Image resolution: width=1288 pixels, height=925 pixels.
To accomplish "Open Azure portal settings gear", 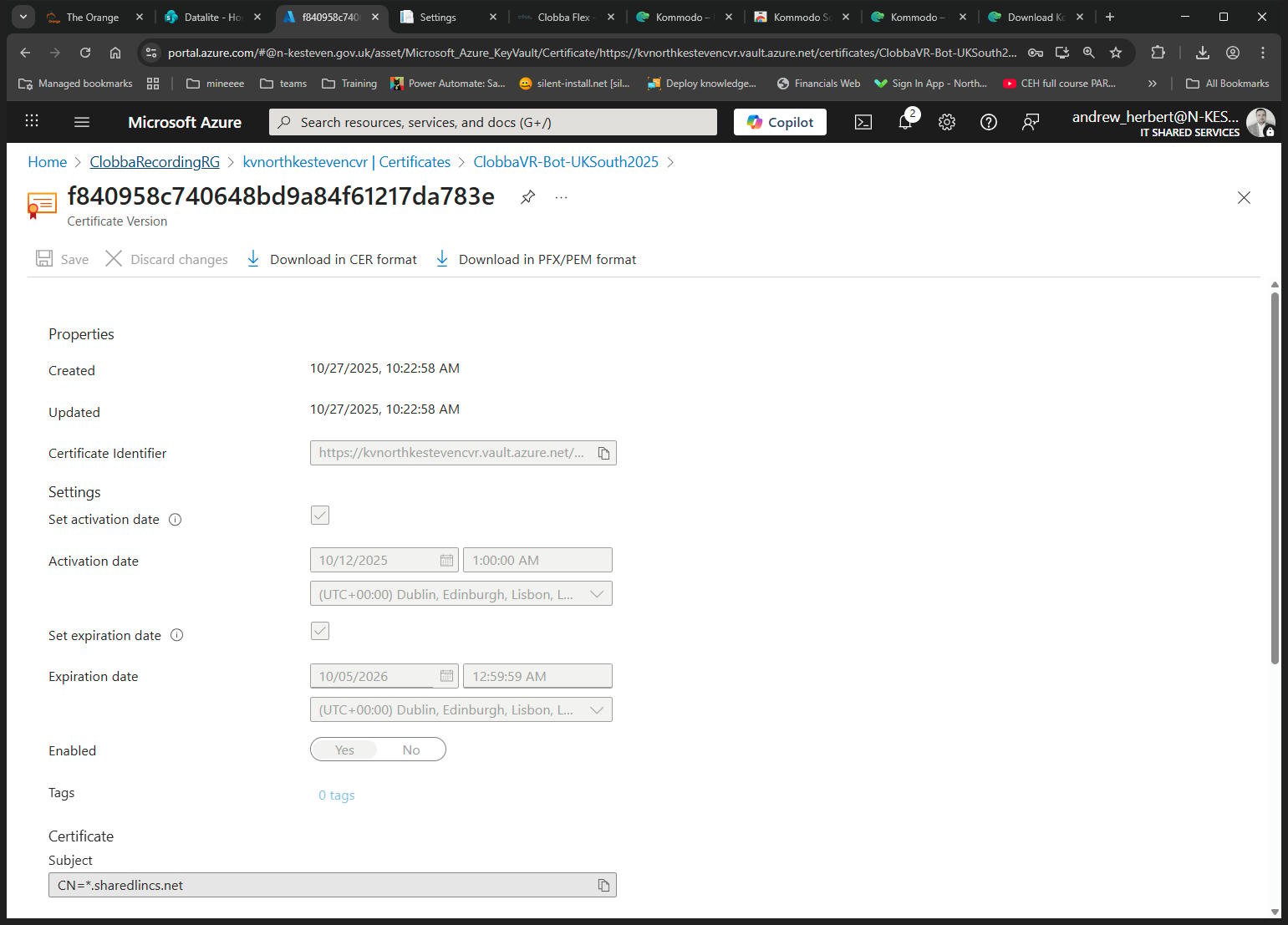I will (947, 122).
